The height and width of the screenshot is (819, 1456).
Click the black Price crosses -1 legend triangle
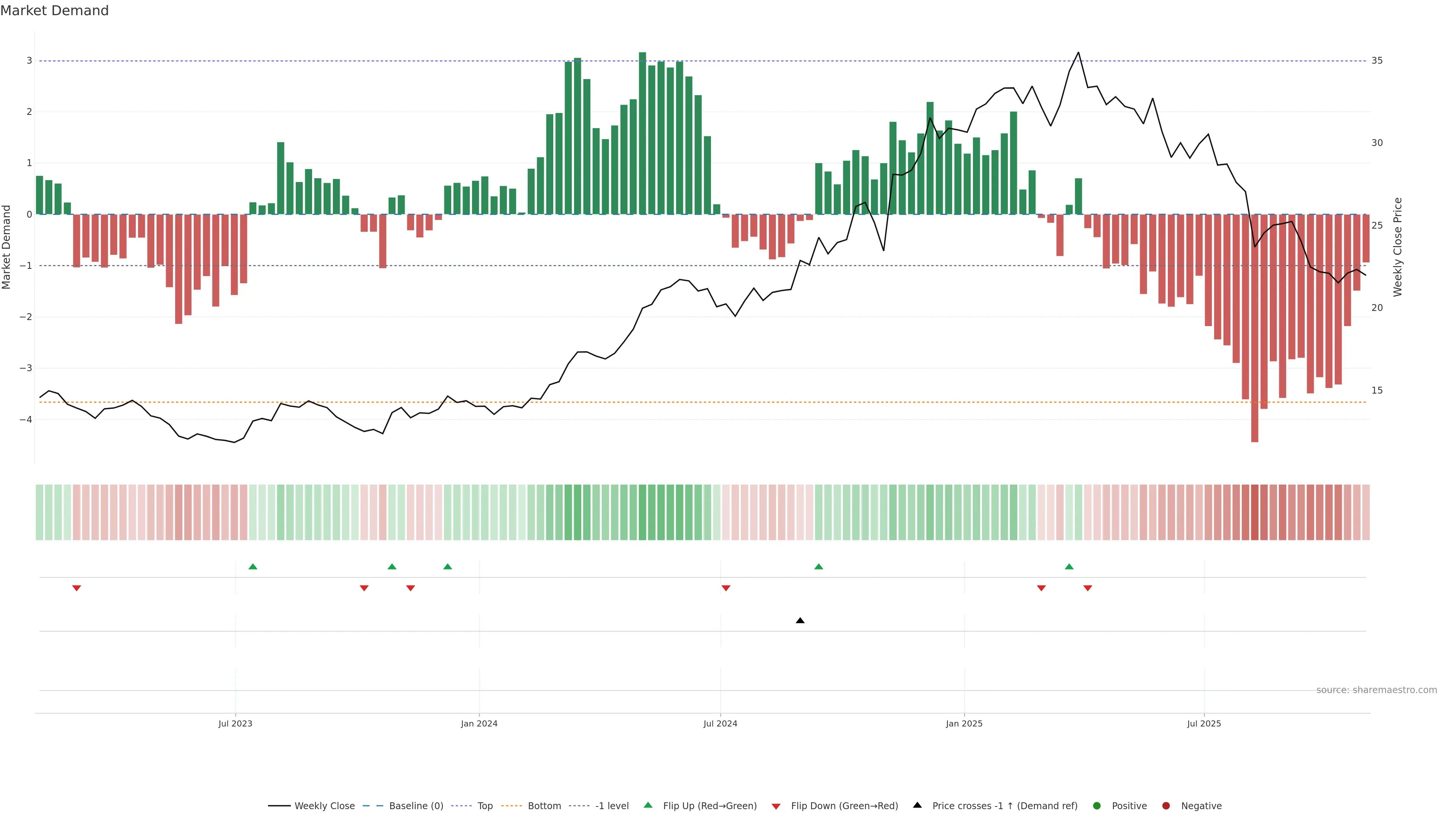tap(917, 805)
